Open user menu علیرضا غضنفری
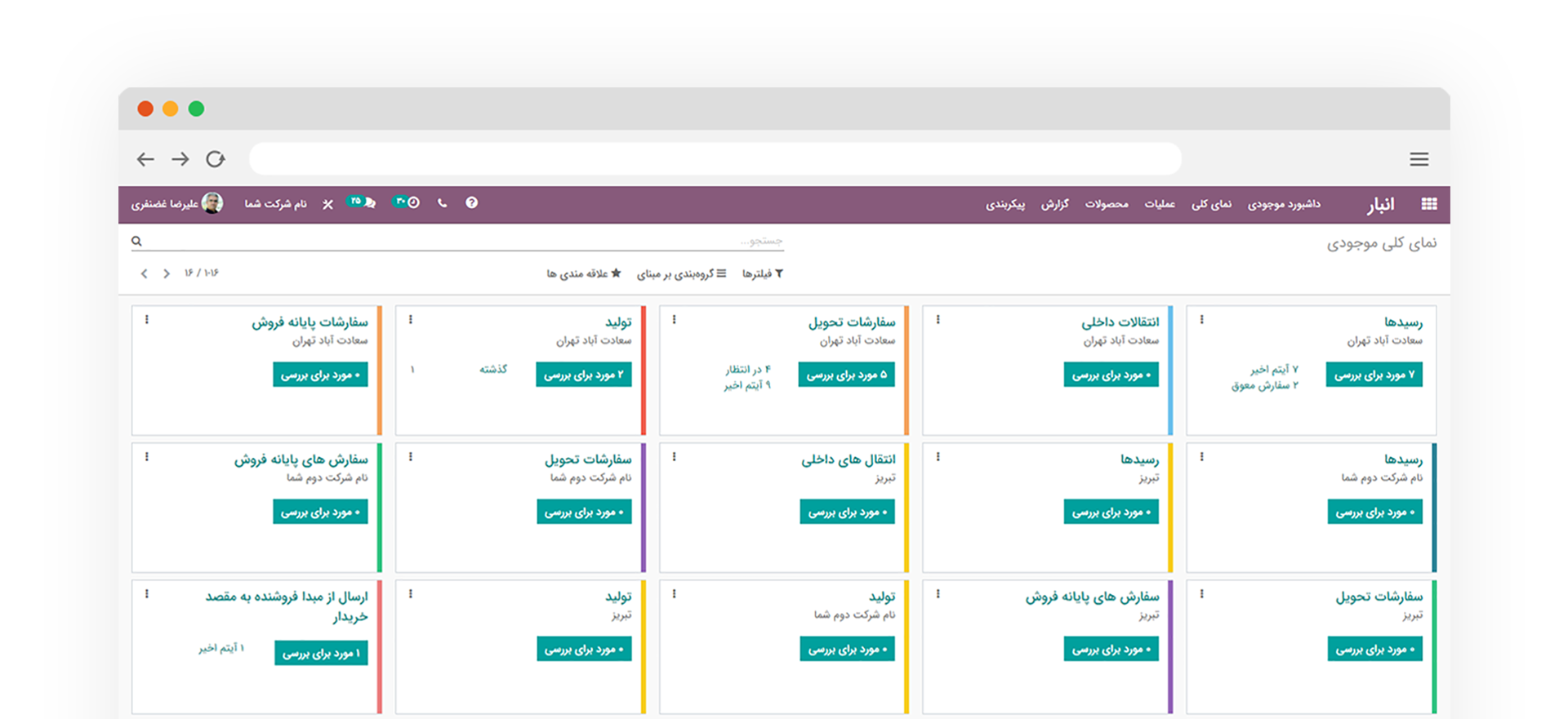This screenshot has height=719, width=1568. tap(177, 203)
